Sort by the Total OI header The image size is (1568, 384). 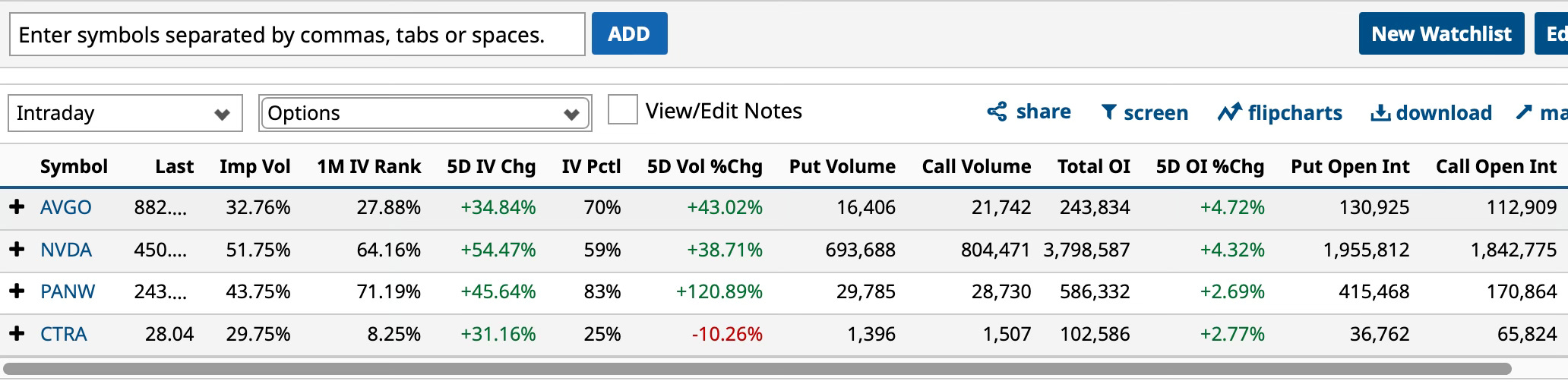pyautogui.click(x=1093, y=166)
